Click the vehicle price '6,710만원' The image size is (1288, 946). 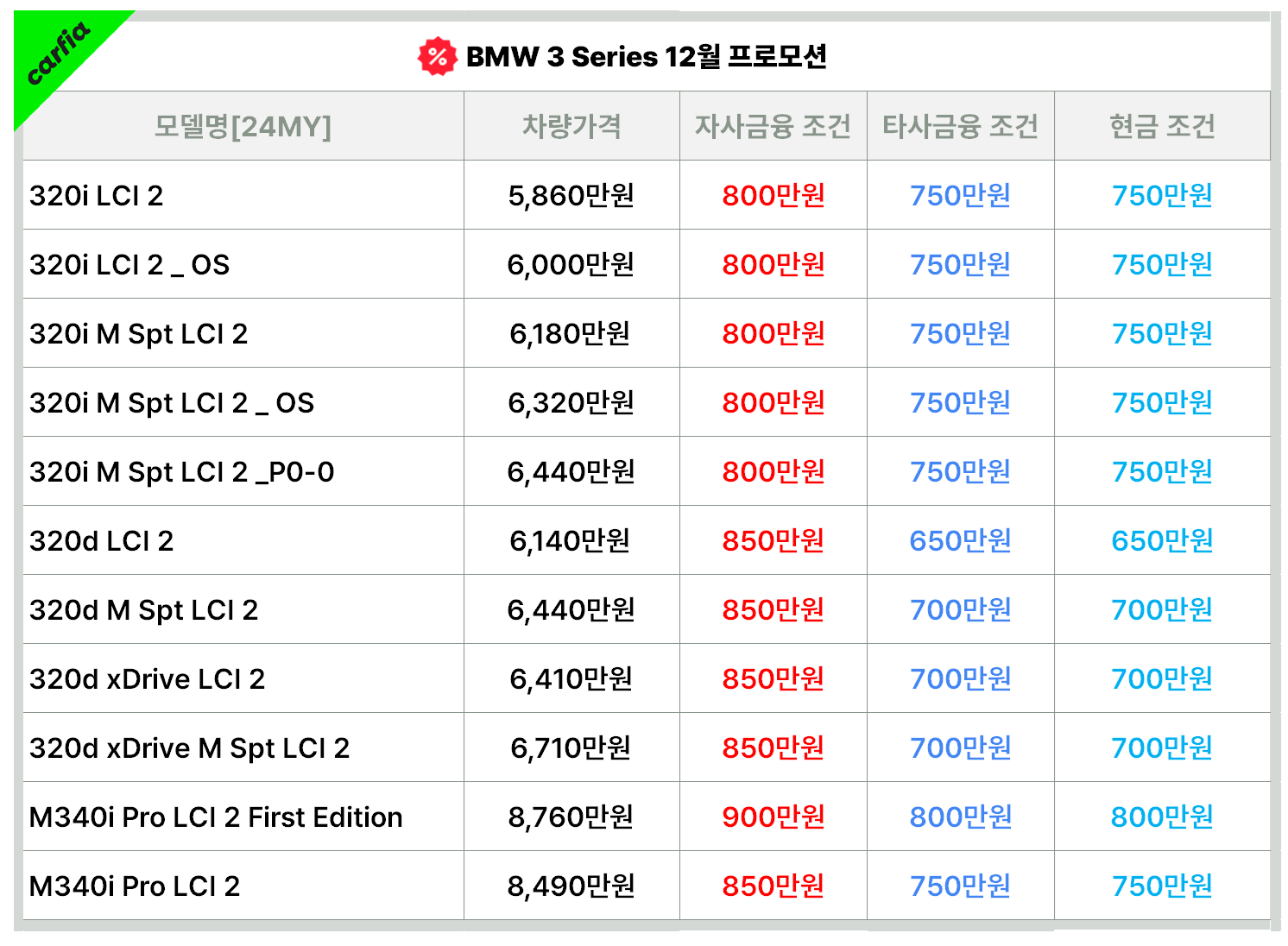click(x=571, y=748)
